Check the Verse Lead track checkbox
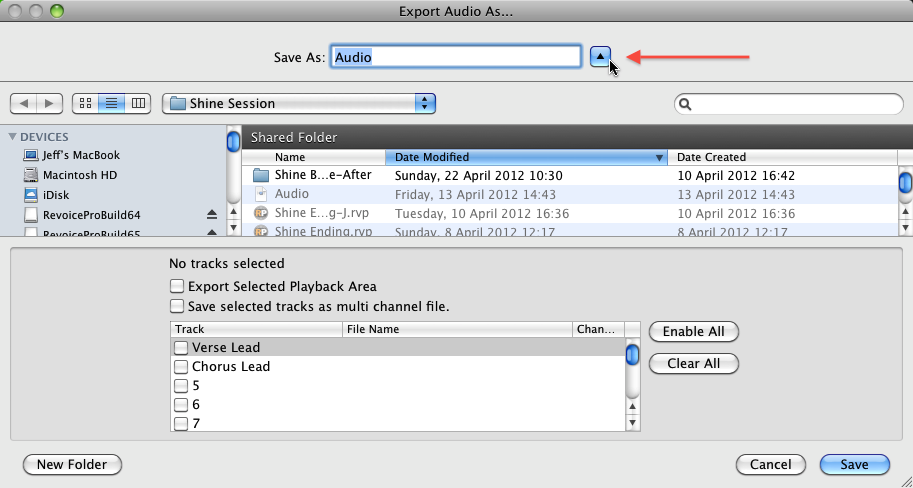913x488 pixels. pos(181,348)
